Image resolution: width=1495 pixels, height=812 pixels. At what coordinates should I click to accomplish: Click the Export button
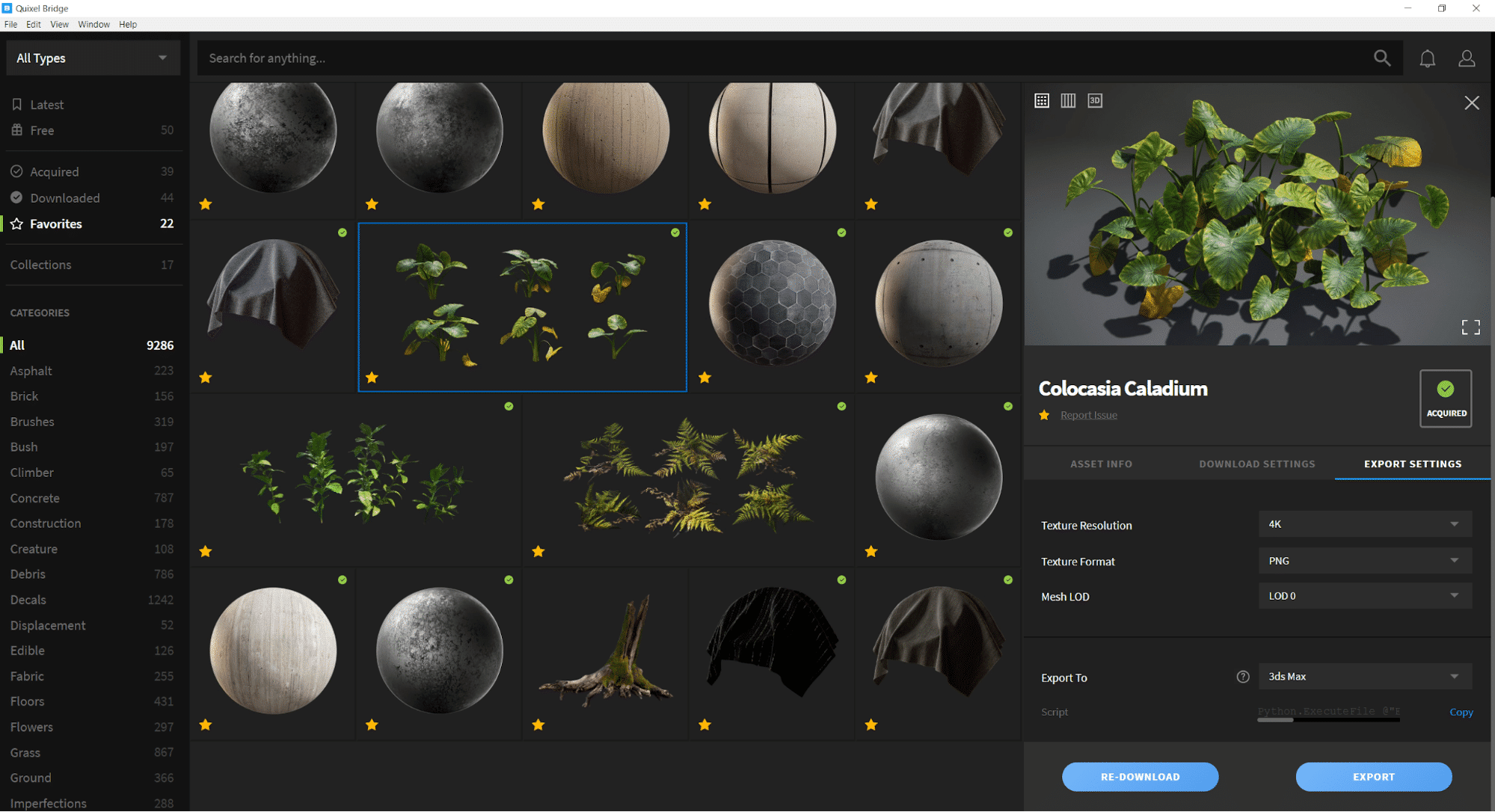click(1374, 777)
